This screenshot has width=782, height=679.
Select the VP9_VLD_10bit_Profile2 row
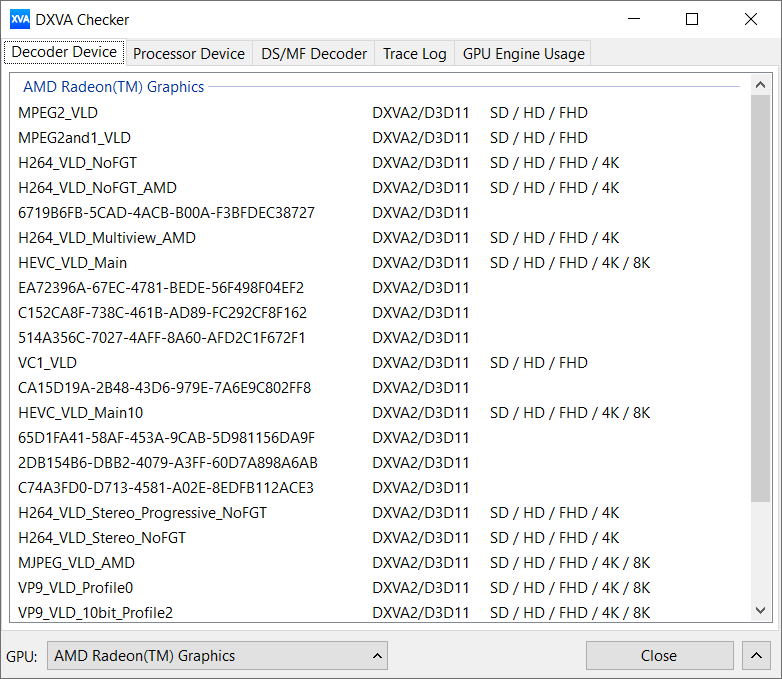pos(380,613)
